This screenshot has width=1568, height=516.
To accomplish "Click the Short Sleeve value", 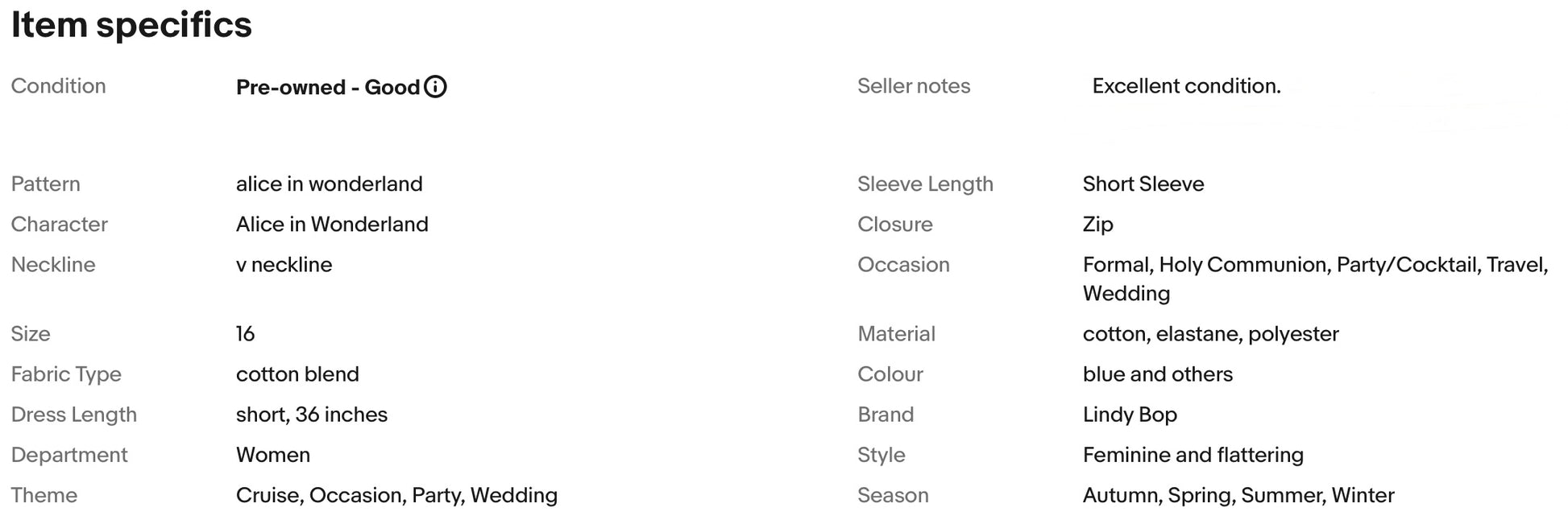I will pyautogui.click(x=1143, y=184).
